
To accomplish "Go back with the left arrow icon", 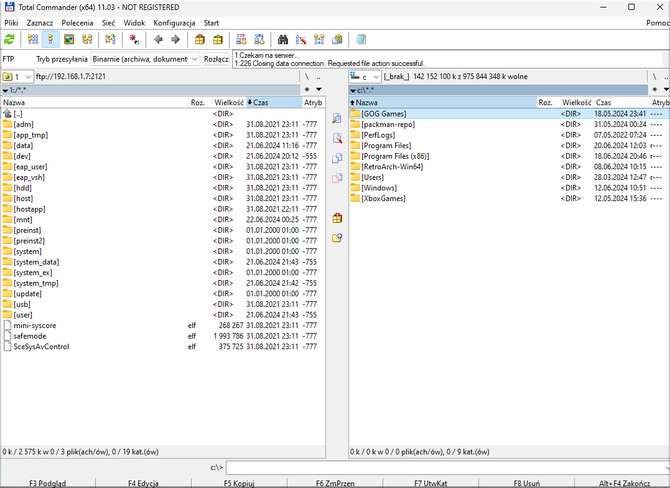I will click(158, 40).
